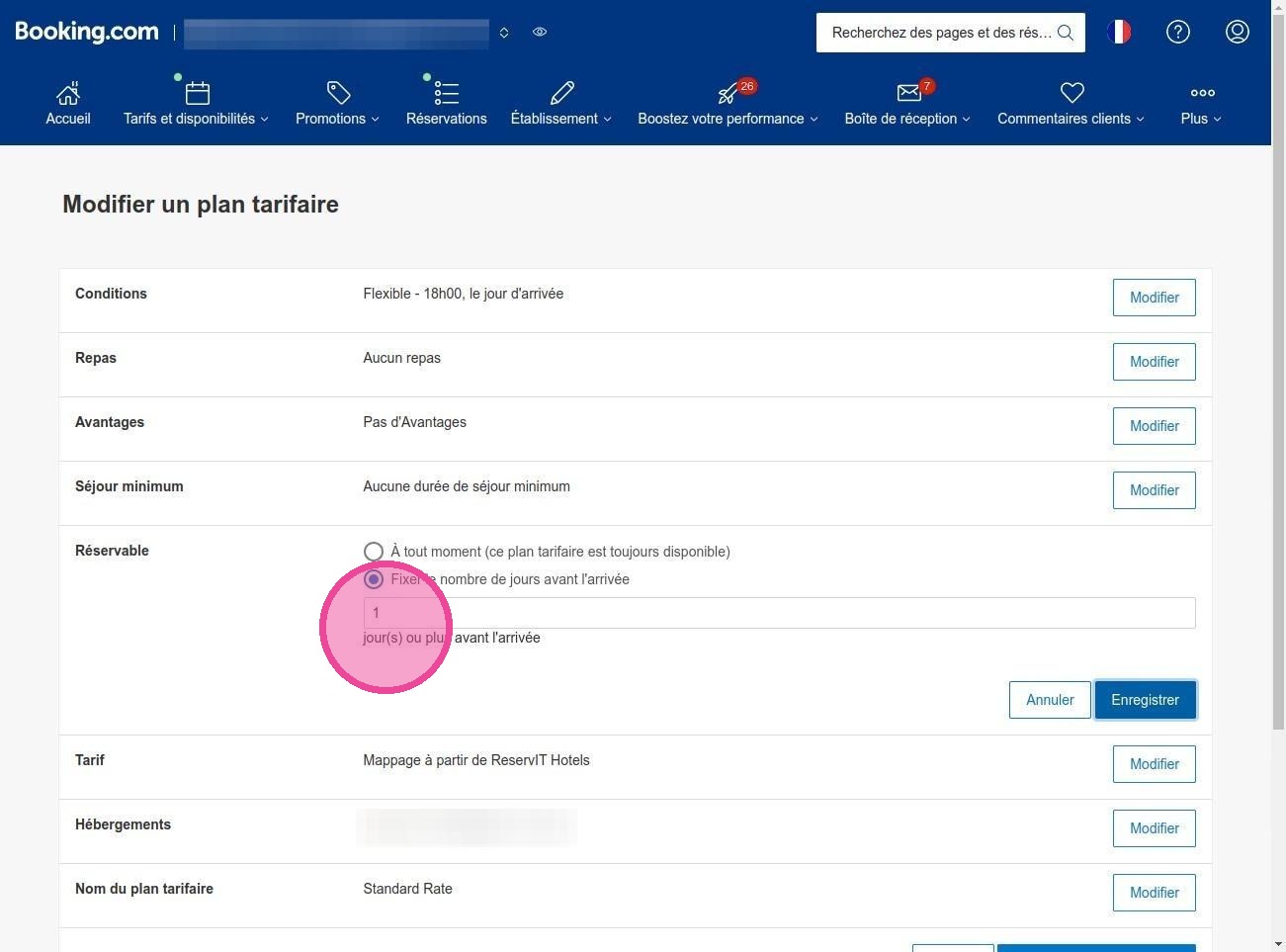Go to the Accueil menu label
Screen dimensions: 1286x952
(x=68, y=119)
